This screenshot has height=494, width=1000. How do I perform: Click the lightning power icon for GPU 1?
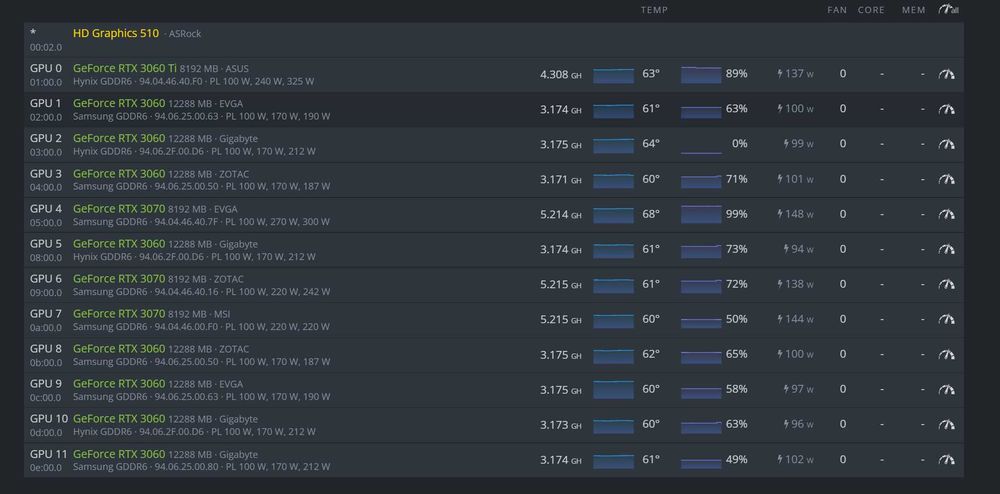point(780,109)
